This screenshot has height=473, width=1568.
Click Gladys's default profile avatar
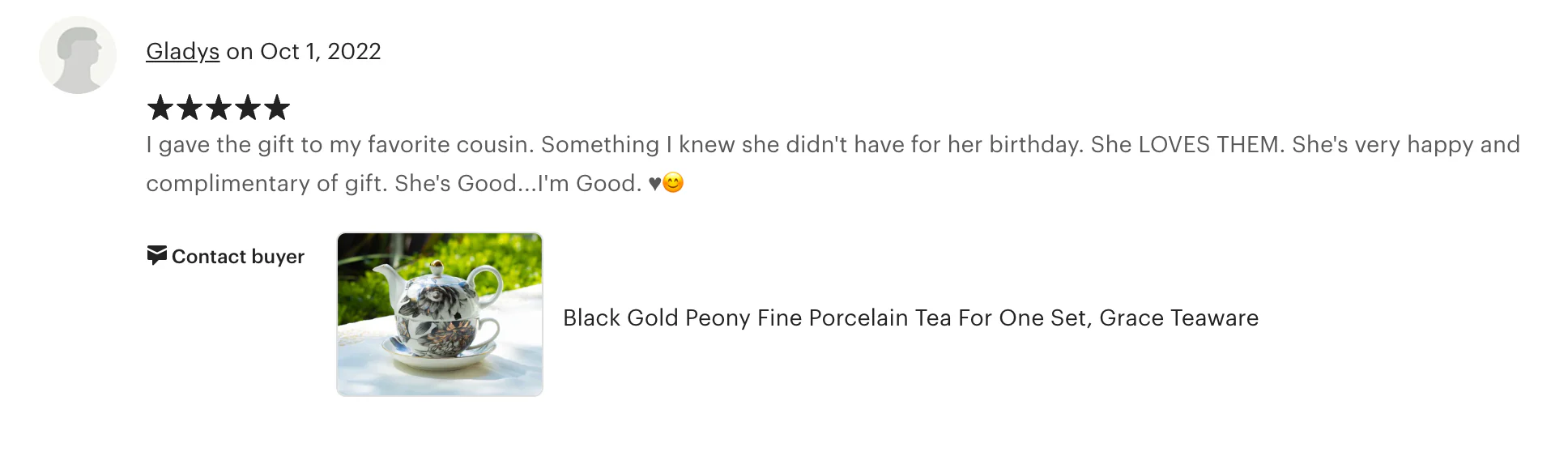pos(78,55)
